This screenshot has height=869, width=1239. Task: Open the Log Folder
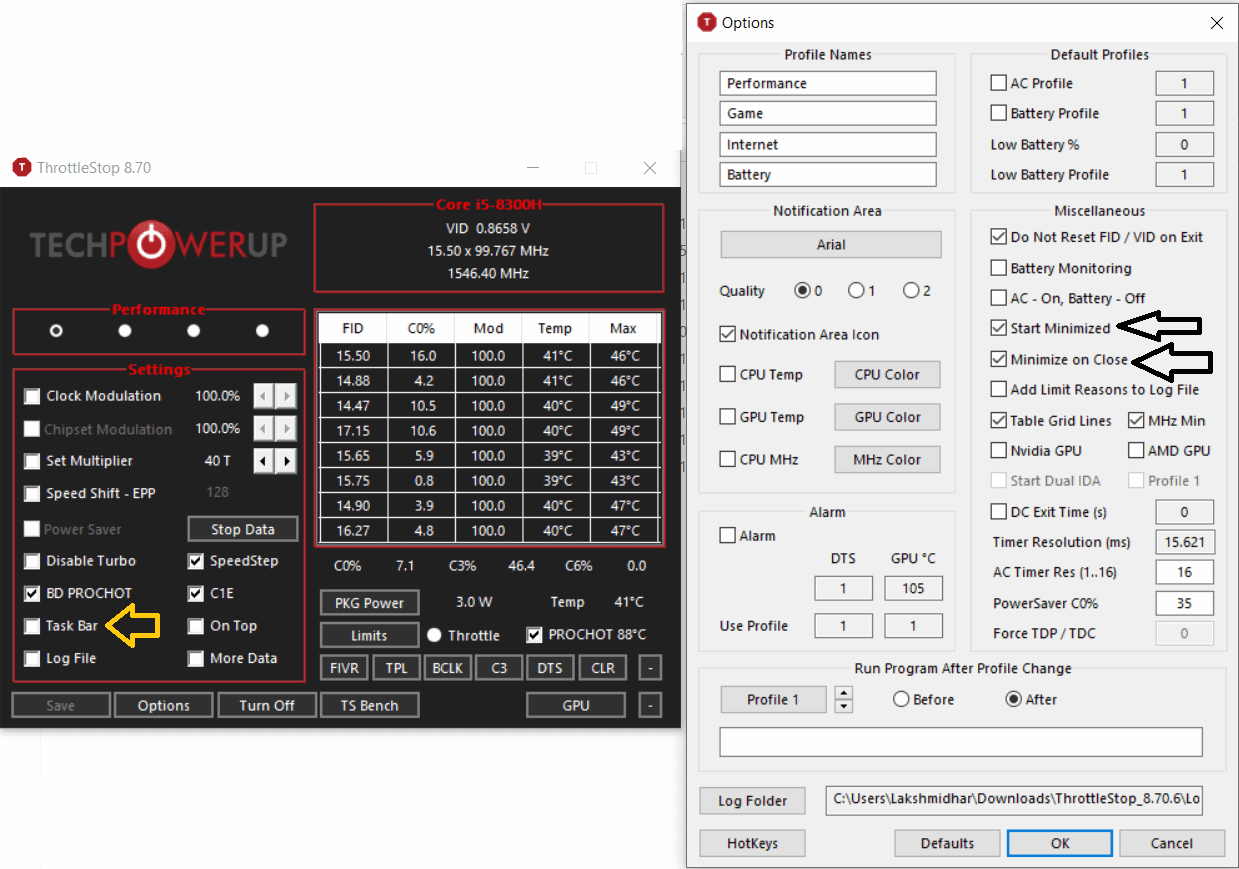click(752, 800)
